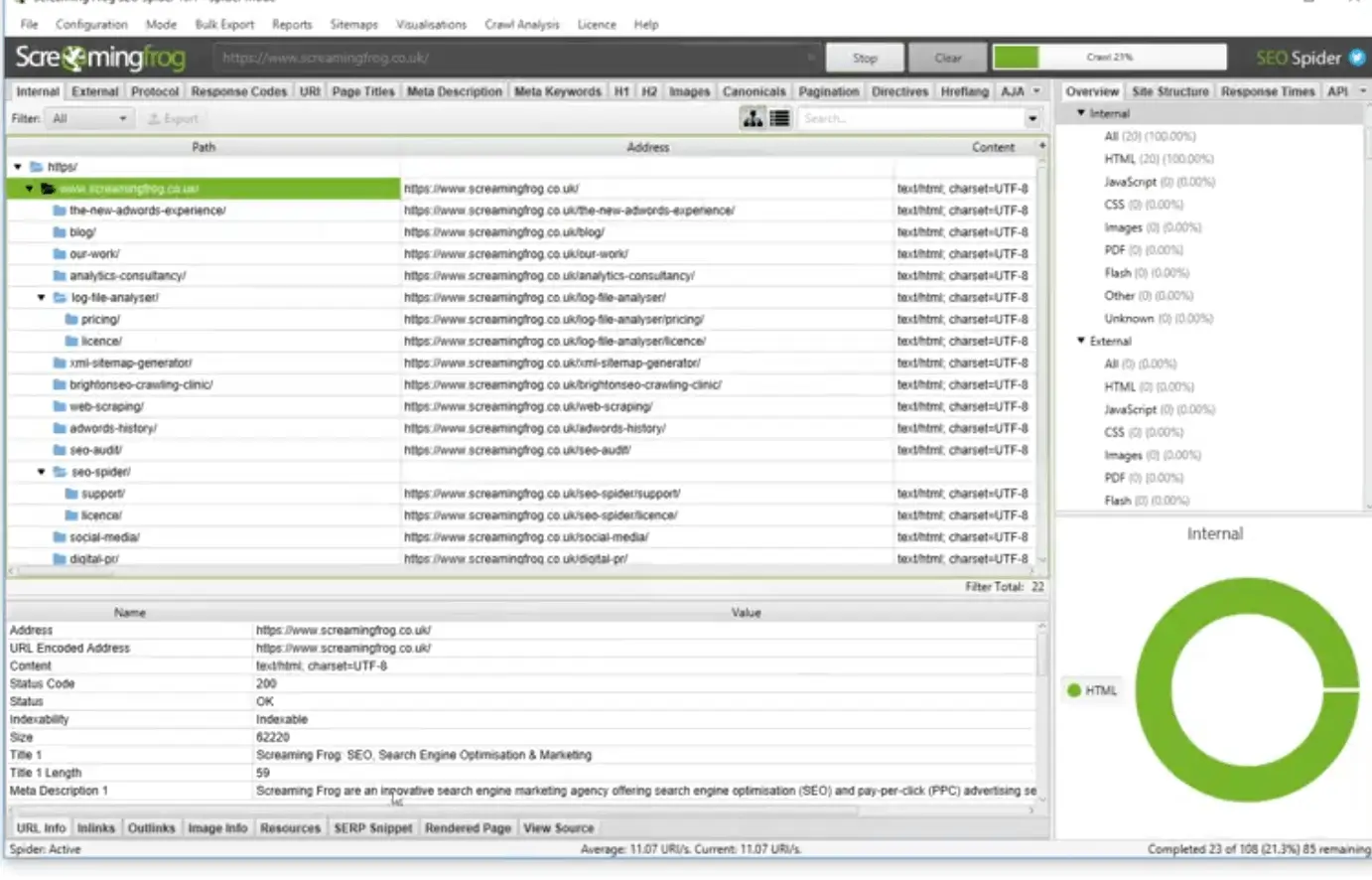Viewport: 1372px width, 880px height.
Task: Open the File menu
Action: click(29, 24)
